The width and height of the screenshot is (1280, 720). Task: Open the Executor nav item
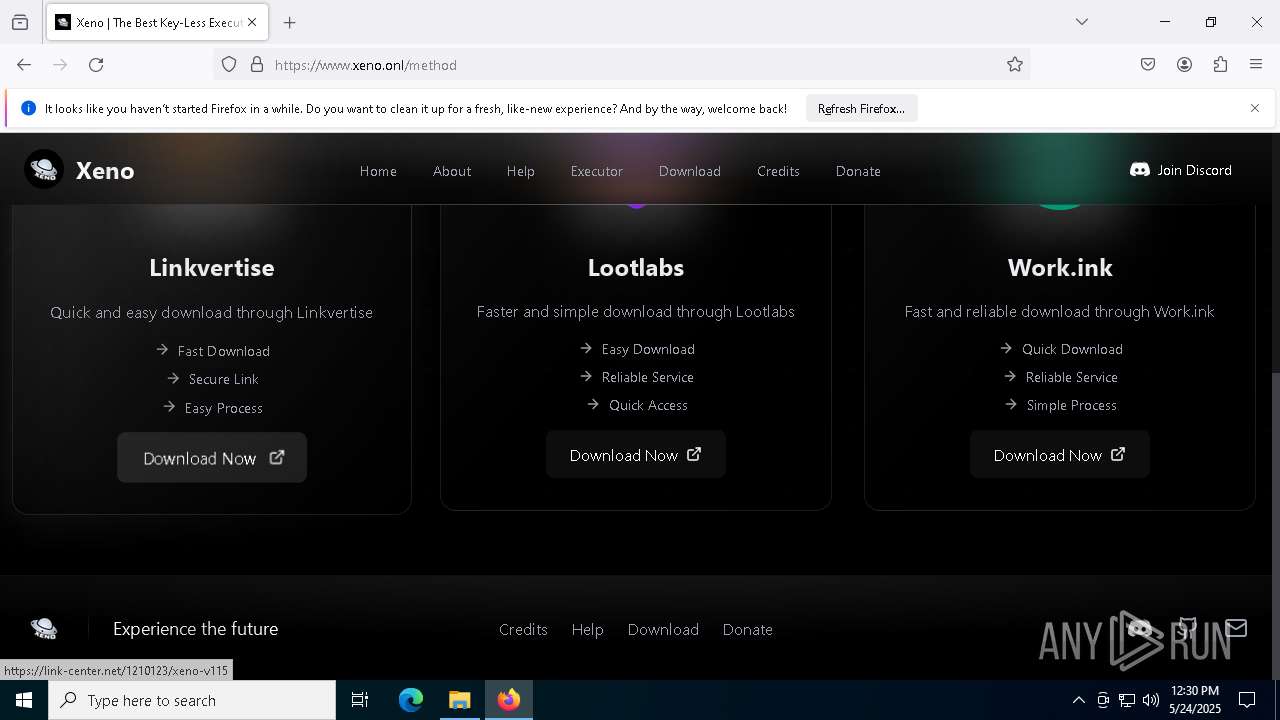pyautogui.click(x=597, y=171)
